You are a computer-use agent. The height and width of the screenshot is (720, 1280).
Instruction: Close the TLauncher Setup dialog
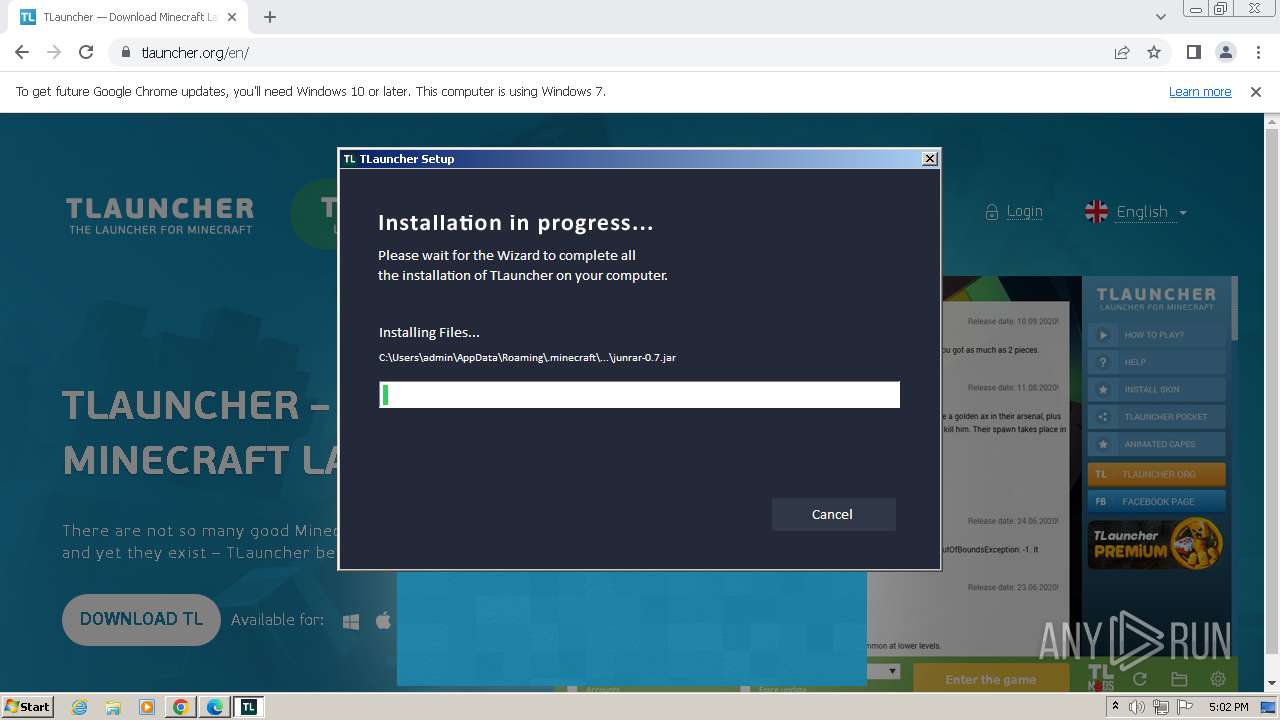click(x=929, y=158)
